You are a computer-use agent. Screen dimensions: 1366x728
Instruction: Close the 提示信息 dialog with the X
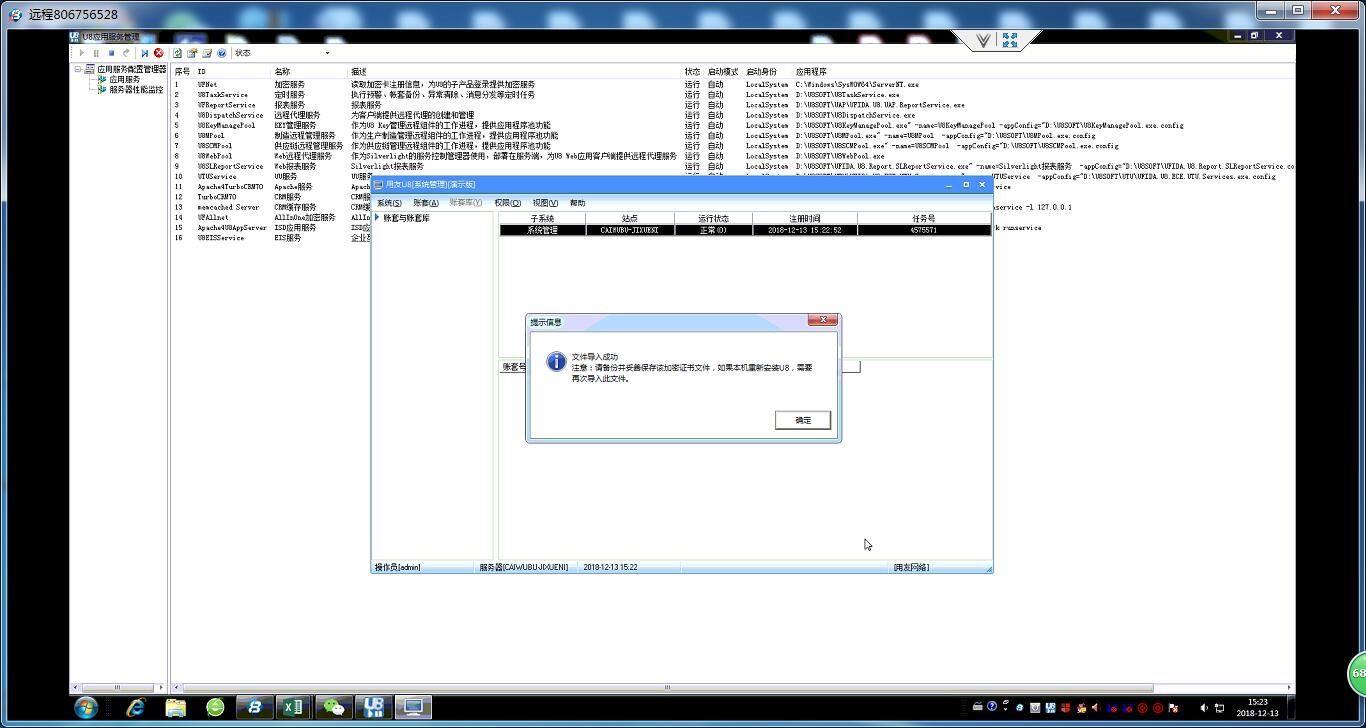tap(822, 320)
